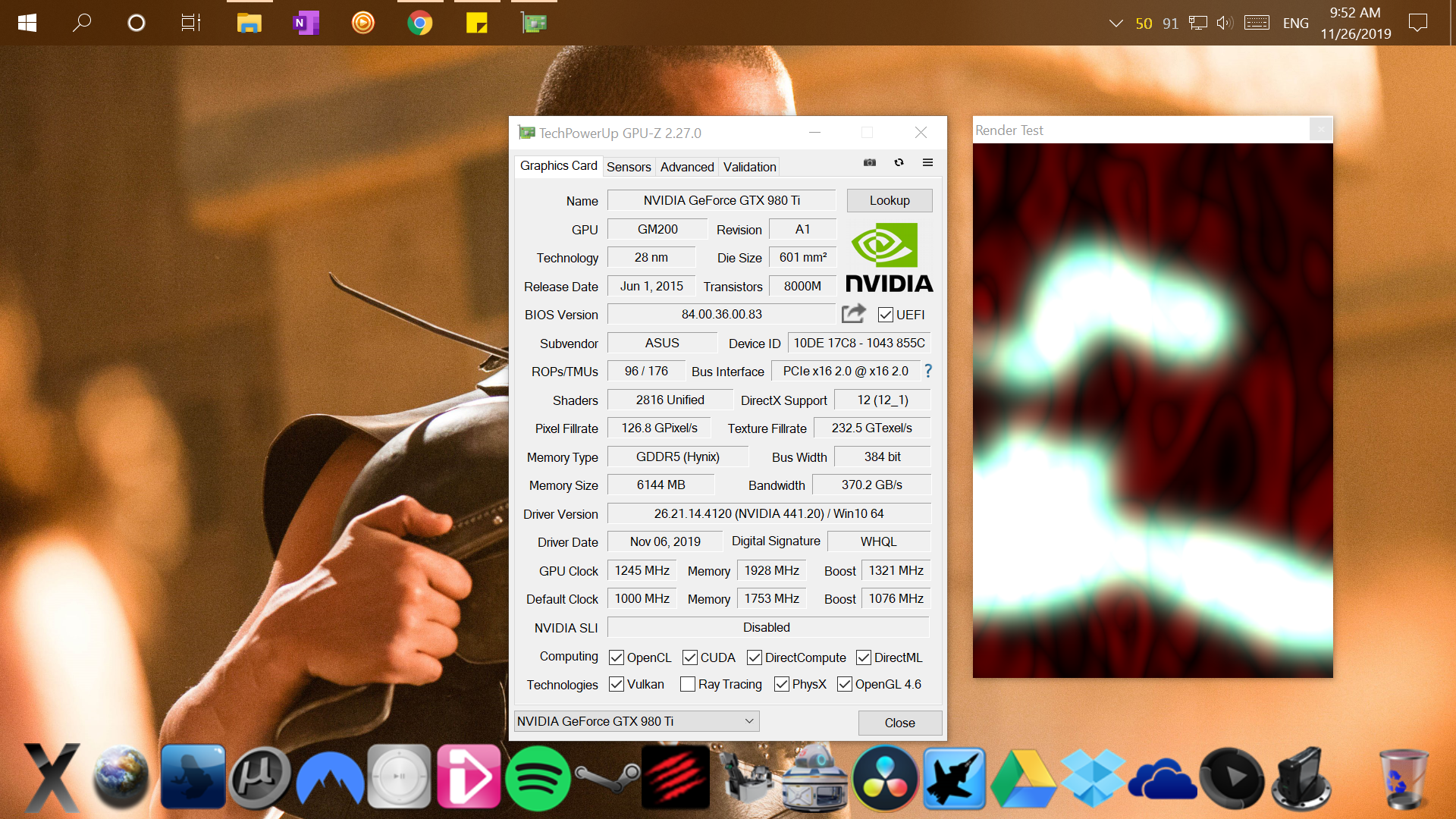Open the black play button dock icon
1456x819 pixels.
click(x=1232, y=778)
